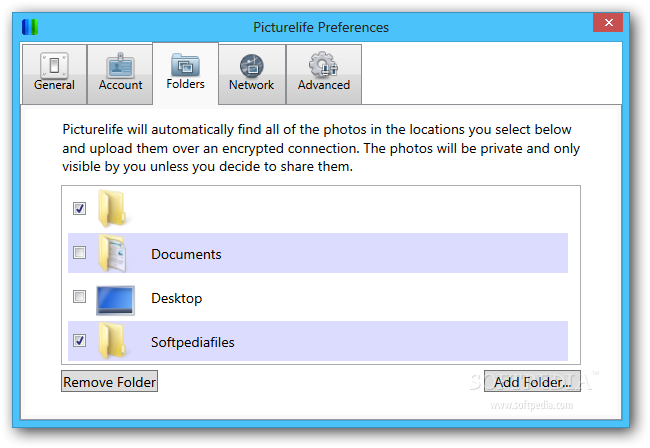Click the General tab switch icon

(x=54, y=65)
